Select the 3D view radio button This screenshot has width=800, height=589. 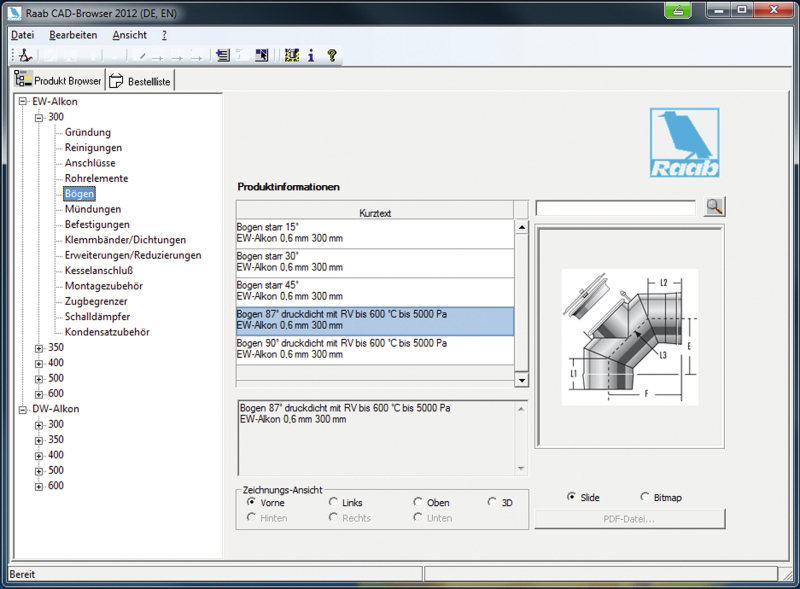pyautogui.click(x=492, y=502)
